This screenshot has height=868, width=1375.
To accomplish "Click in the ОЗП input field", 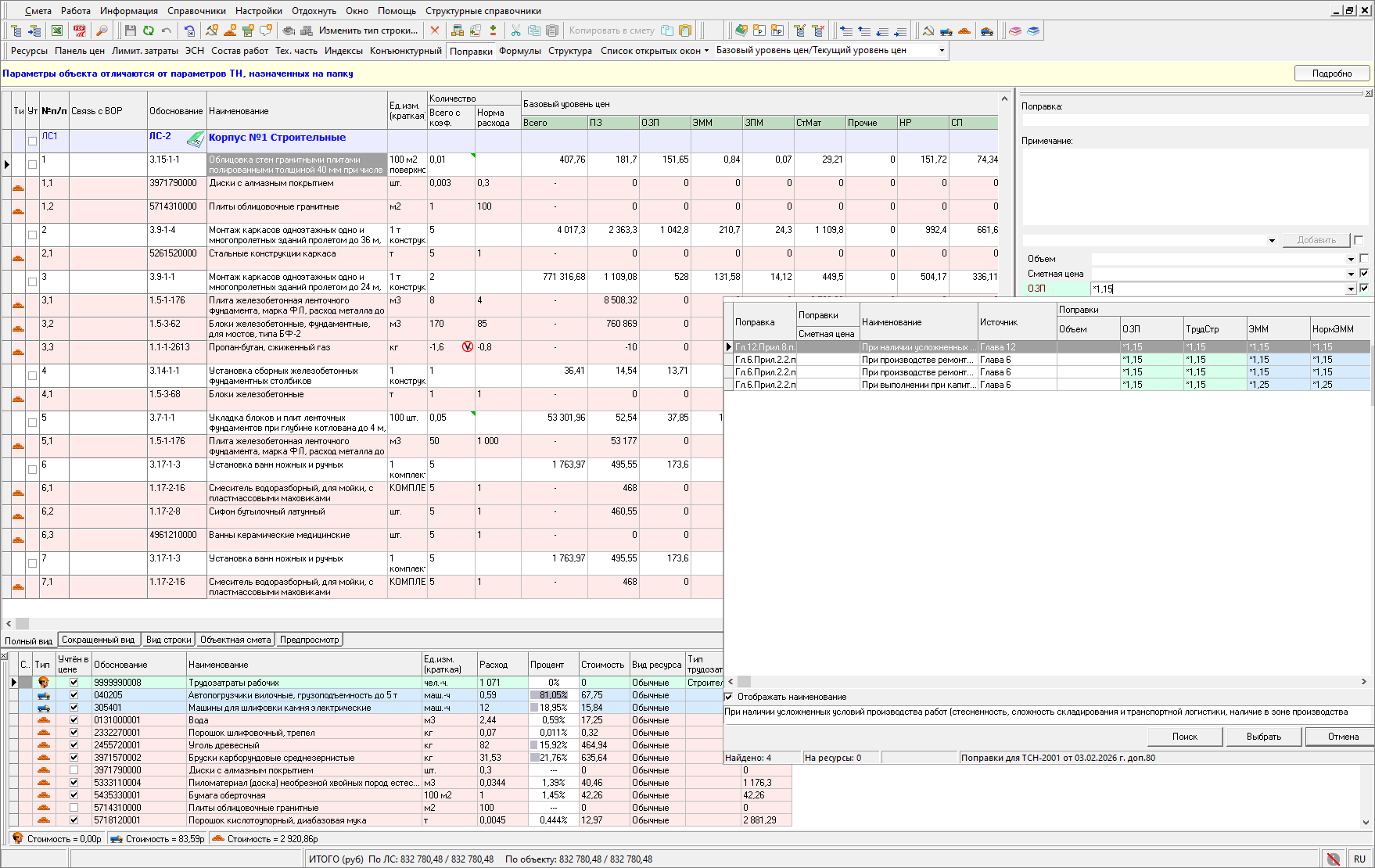I will pyautogui.click(x=1218, y=289).
